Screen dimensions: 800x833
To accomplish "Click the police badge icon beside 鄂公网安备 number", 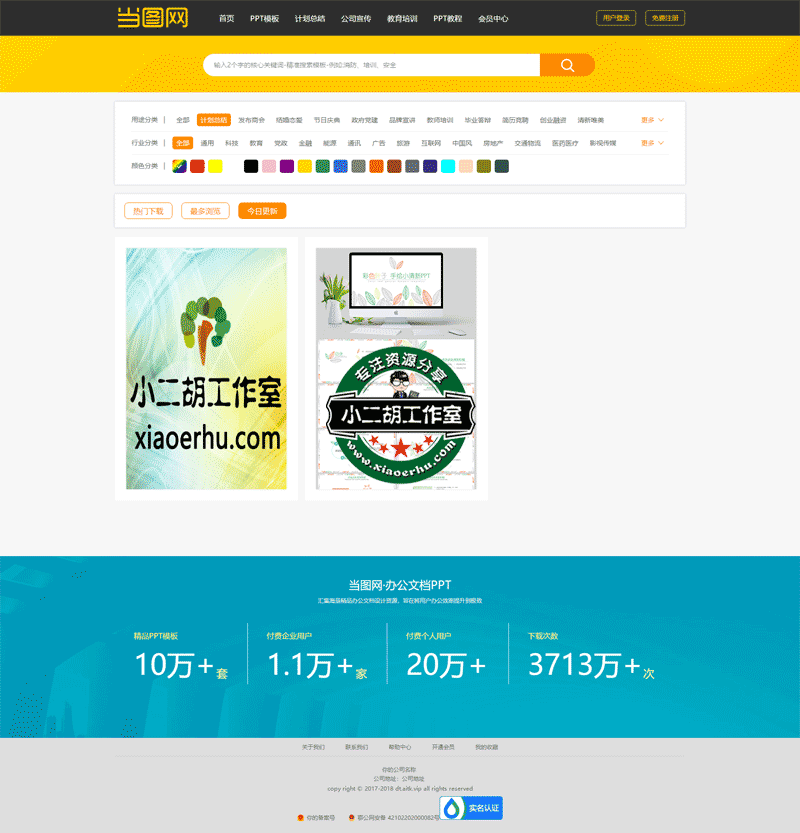I will [x=350, y=817].
